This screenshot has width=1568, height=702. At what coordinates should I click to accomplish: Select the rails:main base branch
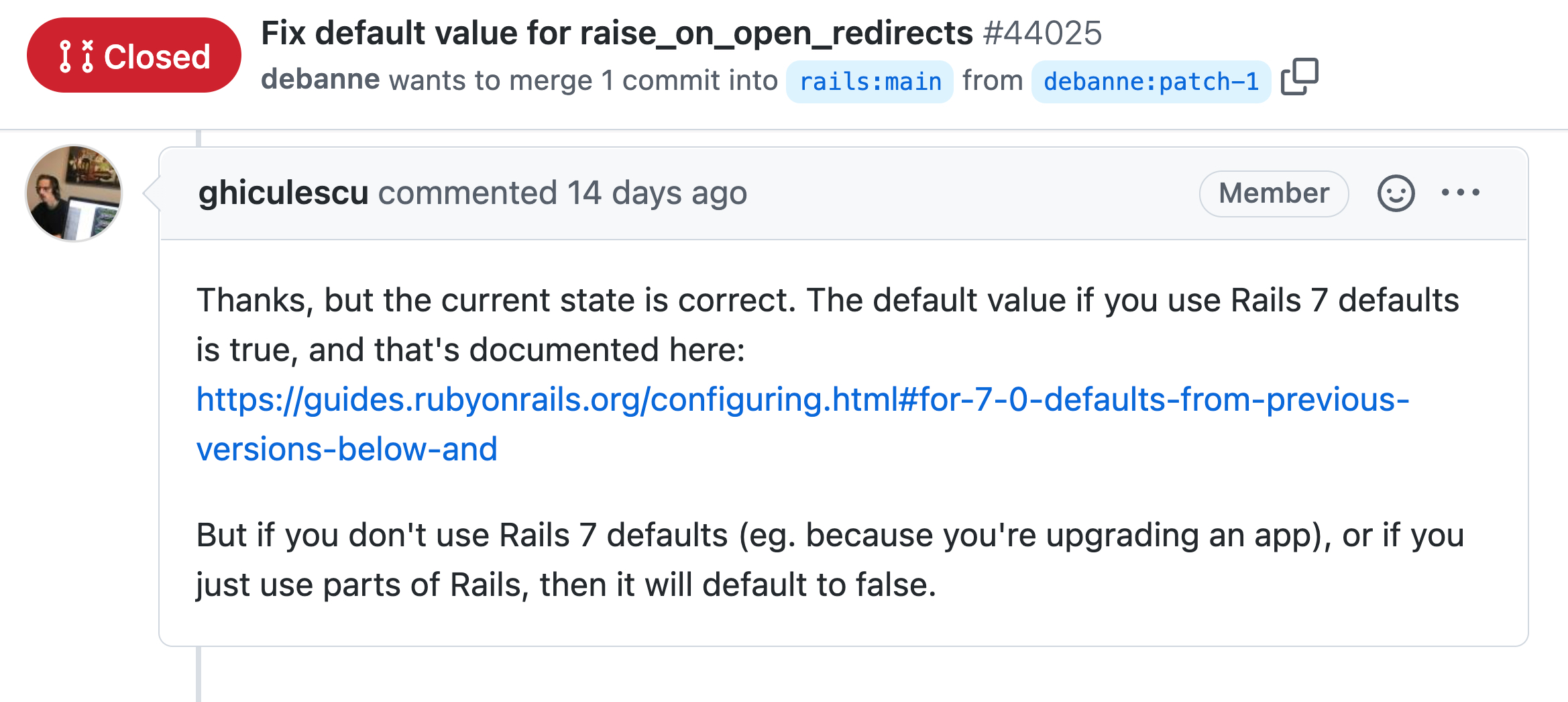[x=870, y=82]
